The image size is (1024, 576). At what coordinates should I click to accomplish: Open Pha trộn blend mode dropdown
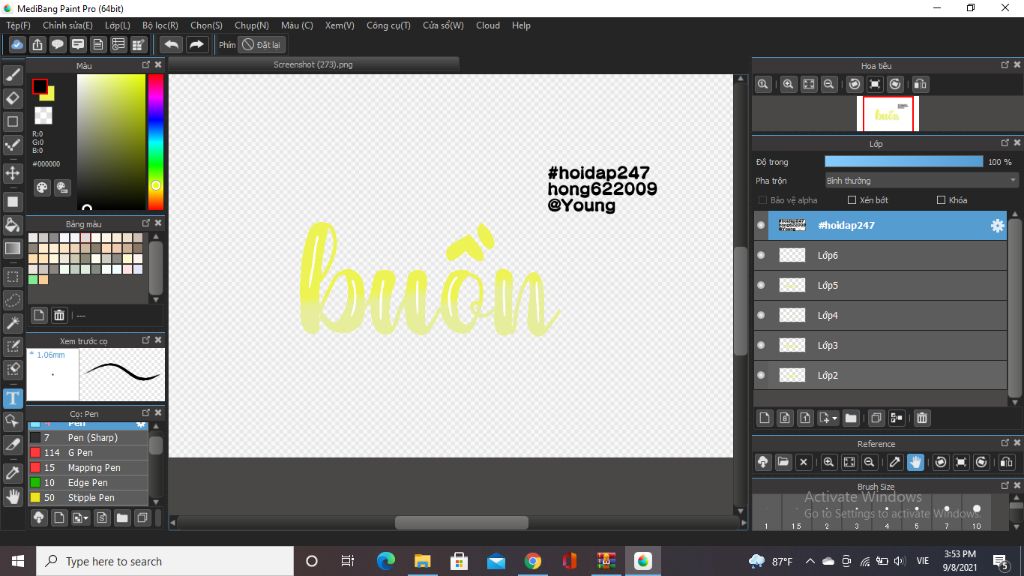pos(921,181)
